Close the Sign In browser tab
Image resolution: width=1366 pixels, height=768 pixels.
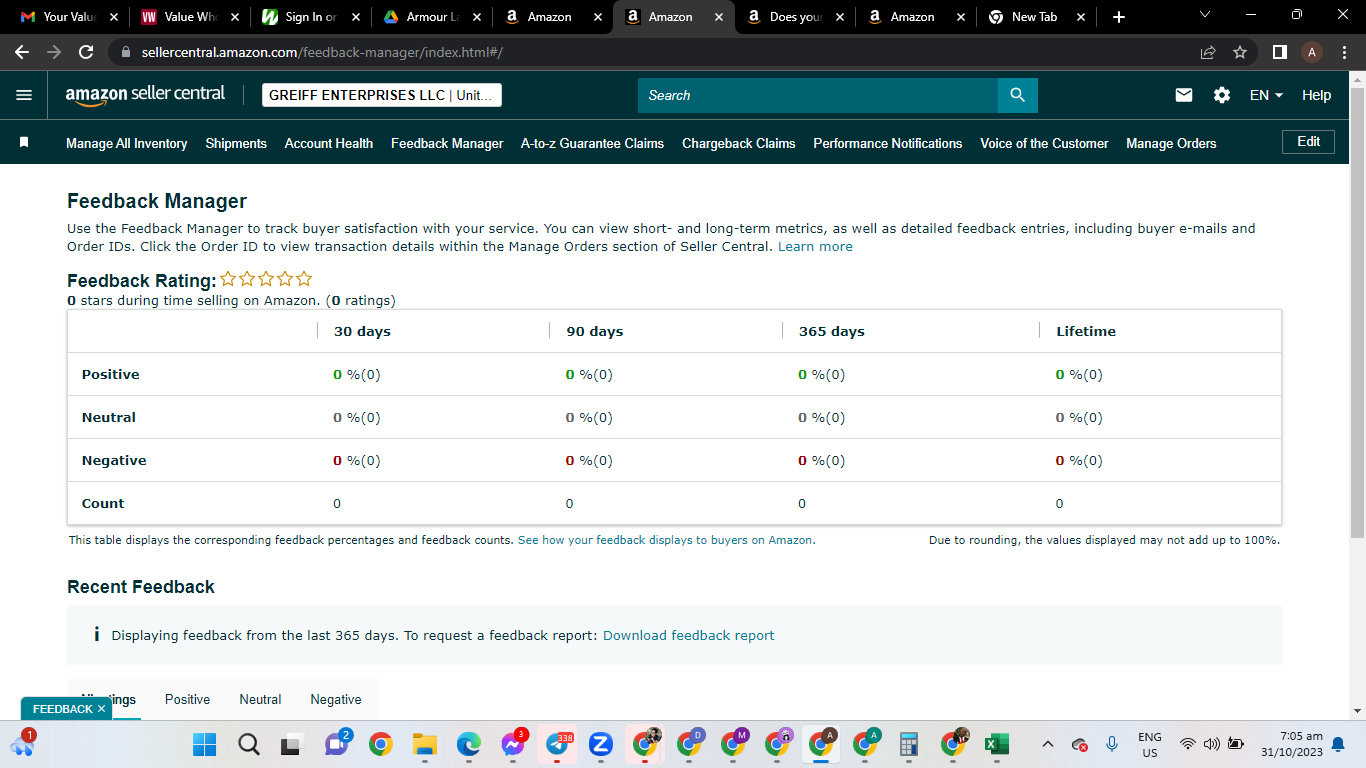[x=355, y=17]
